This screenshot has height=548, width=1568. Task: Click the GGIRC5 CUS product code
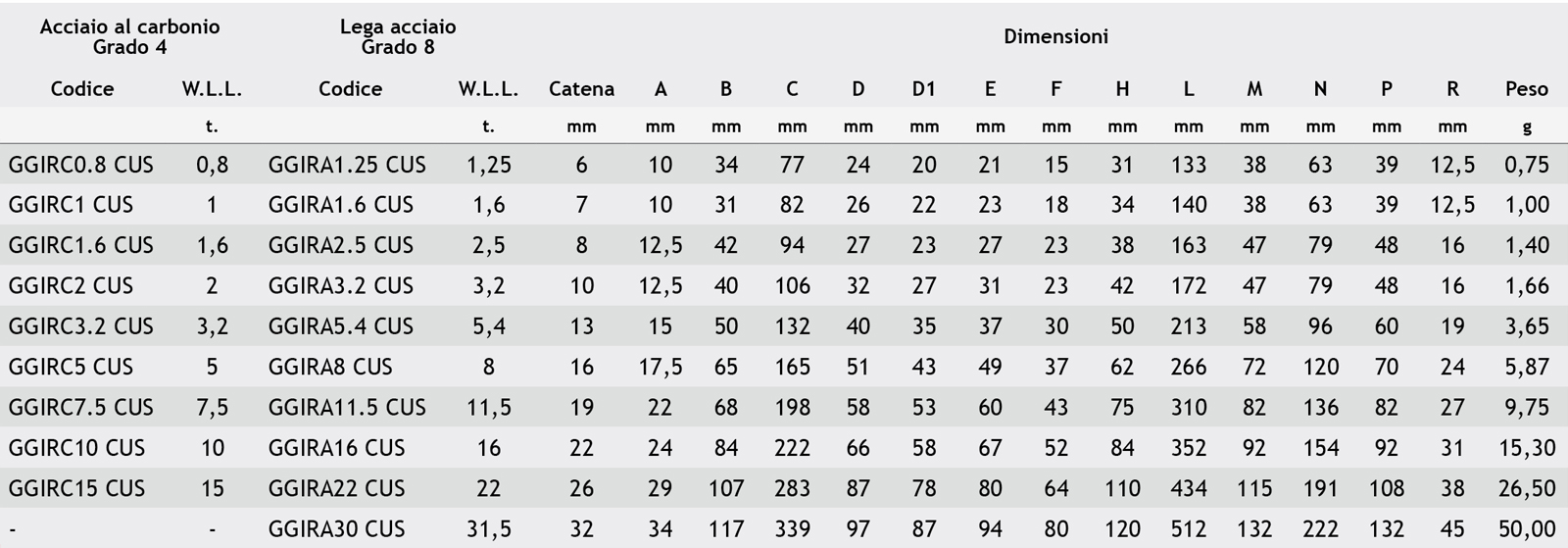71,367
